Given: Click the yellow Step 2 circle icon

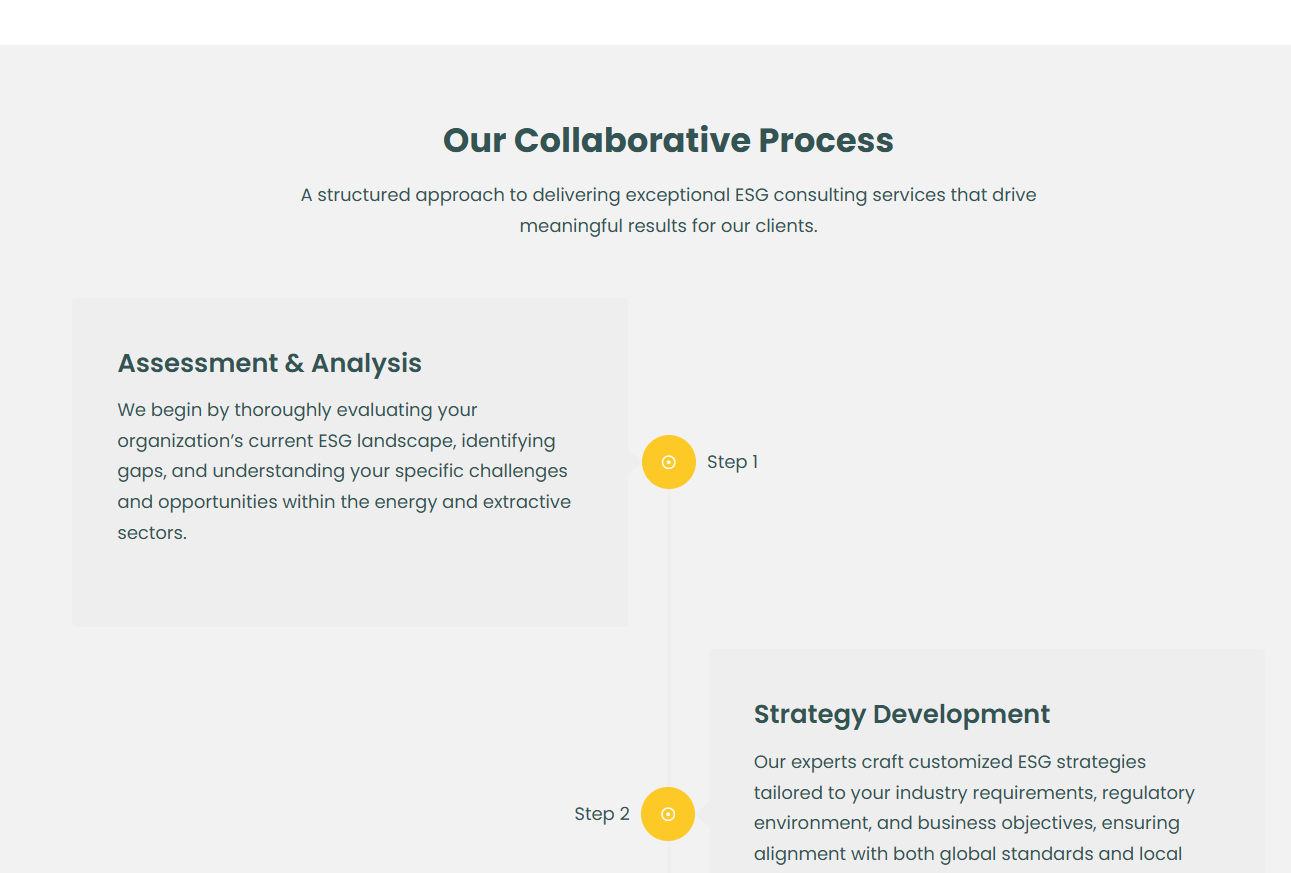Looking at the screenshot, I should 668,814.
